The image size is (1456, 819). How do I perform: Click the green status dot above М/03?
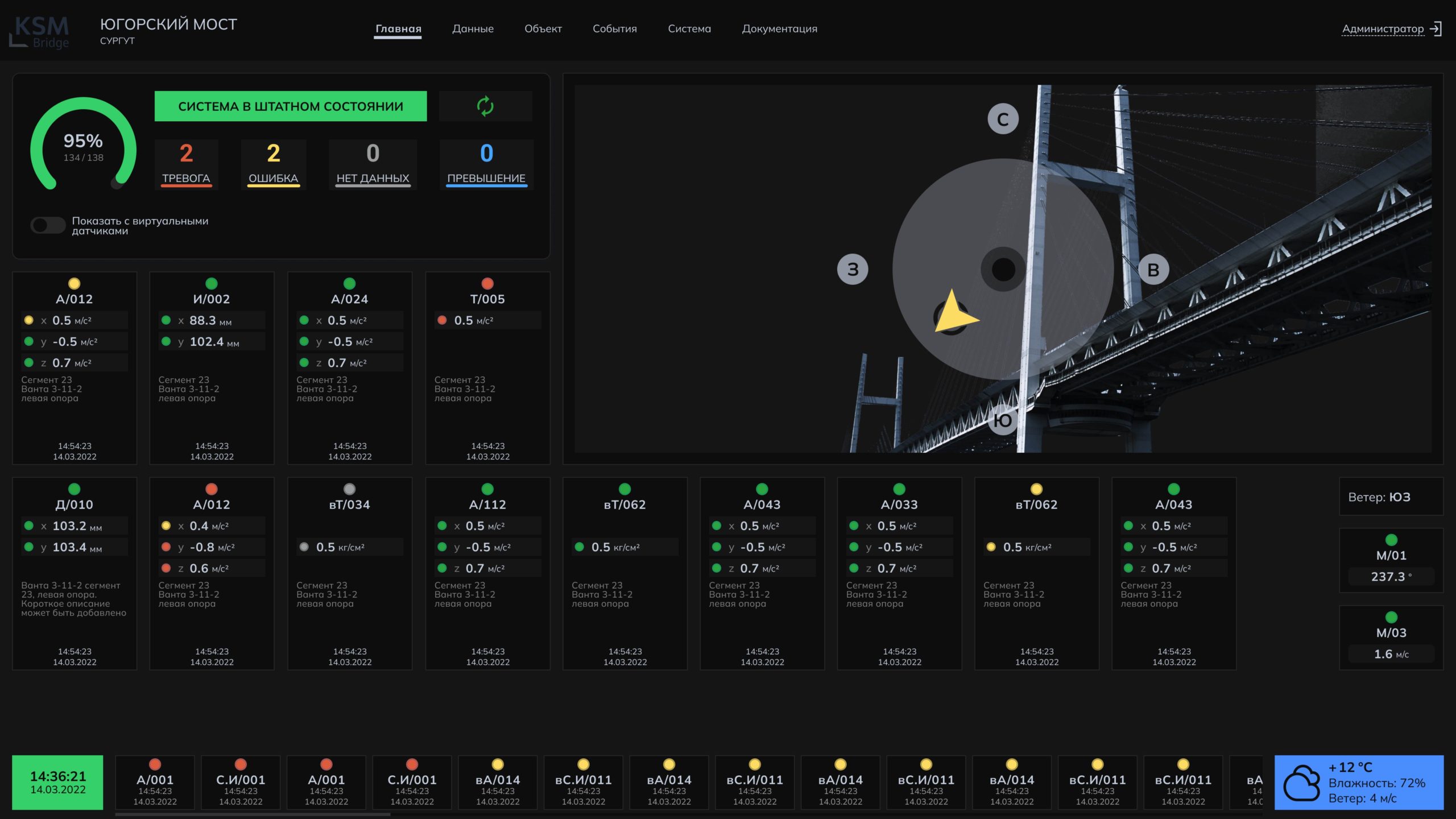pyautogui.click(x=1391, y=617)
